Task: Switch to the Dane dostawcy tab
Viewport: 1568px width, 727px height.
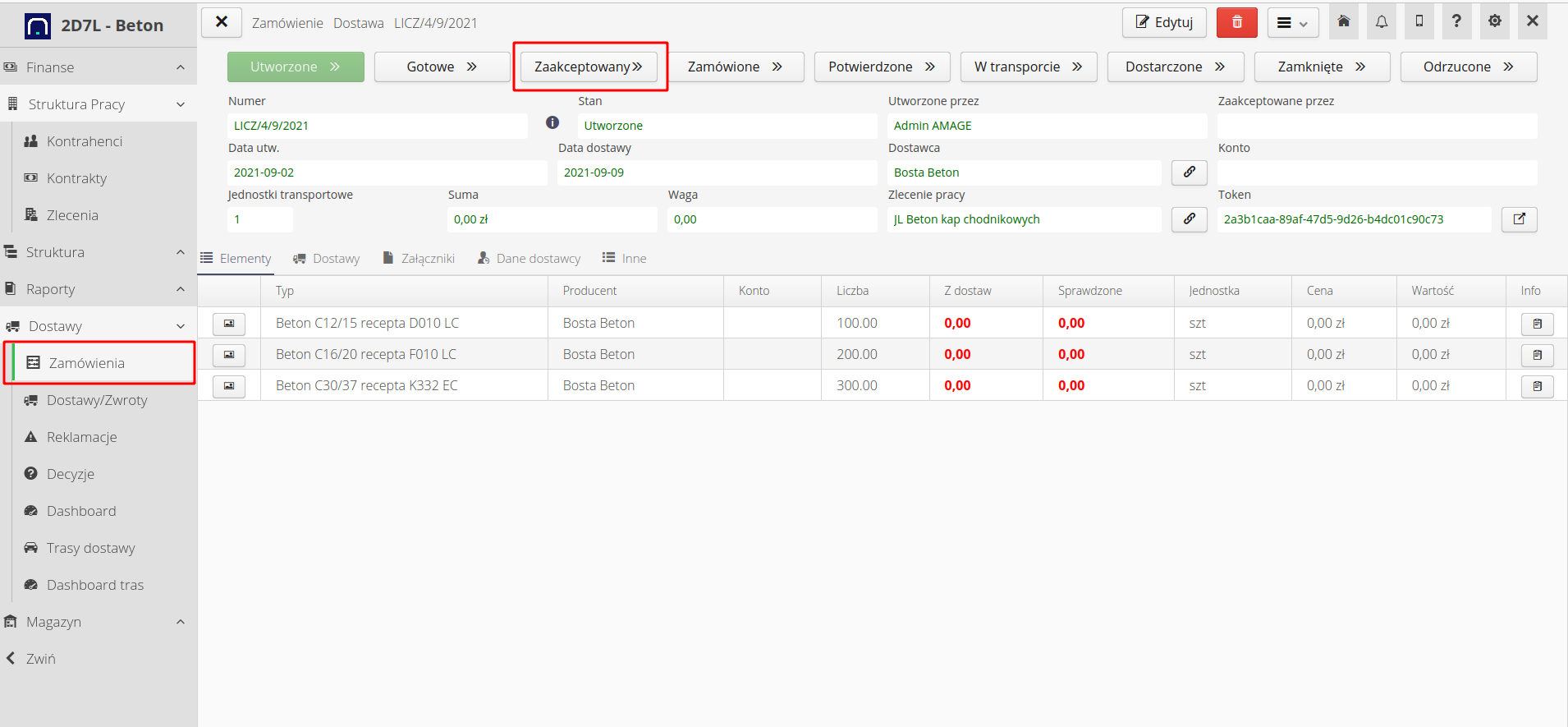Action: (x=530, y=259)
